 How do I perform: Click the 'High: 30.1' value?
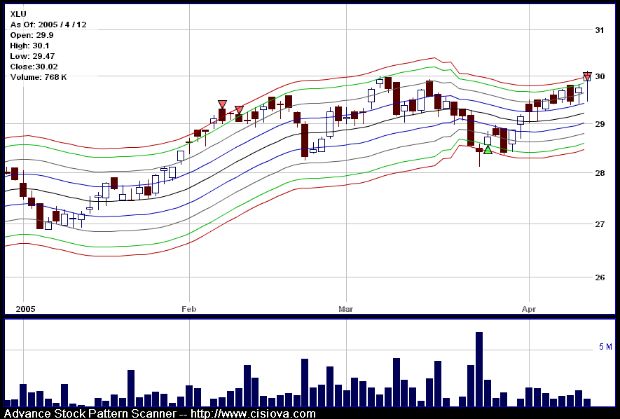[x=30, y=46]
